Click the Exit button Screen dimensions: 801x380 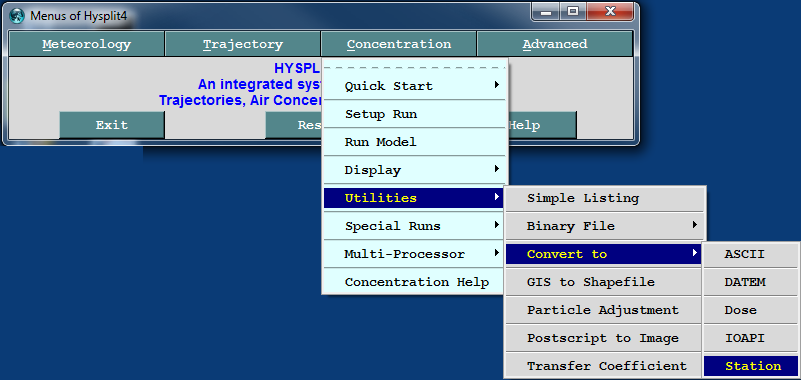(x=112, y=125)
